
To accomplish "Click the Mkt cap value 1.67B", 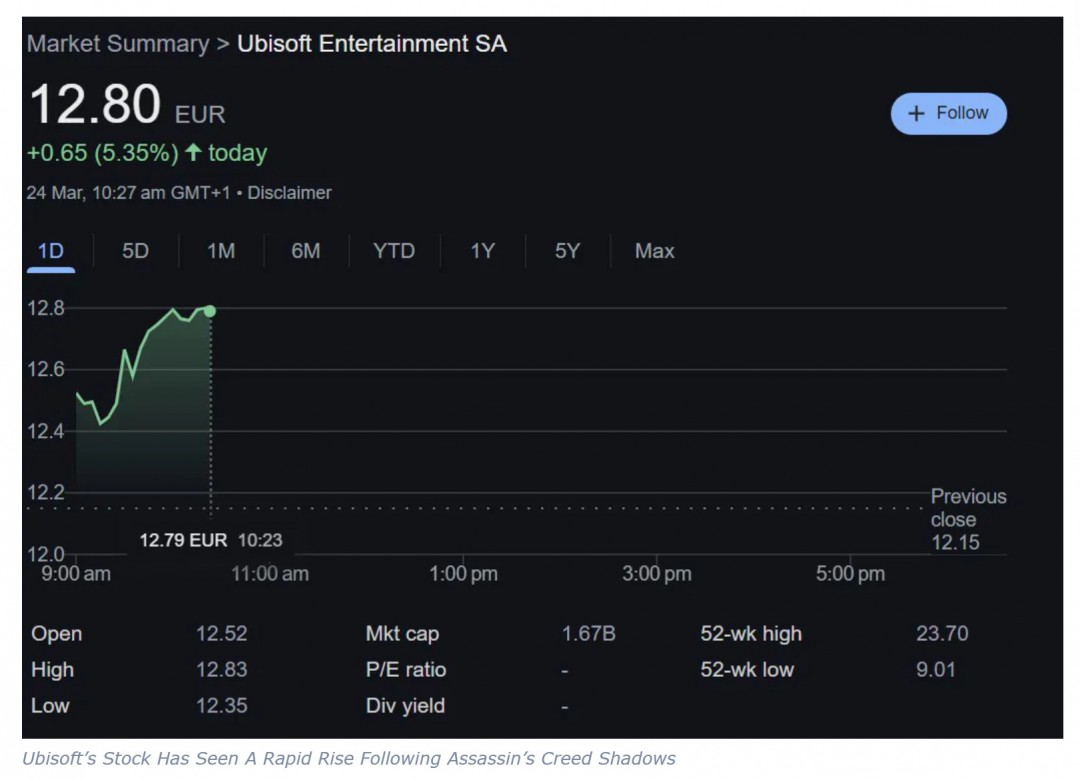I will tap(589, 633).
